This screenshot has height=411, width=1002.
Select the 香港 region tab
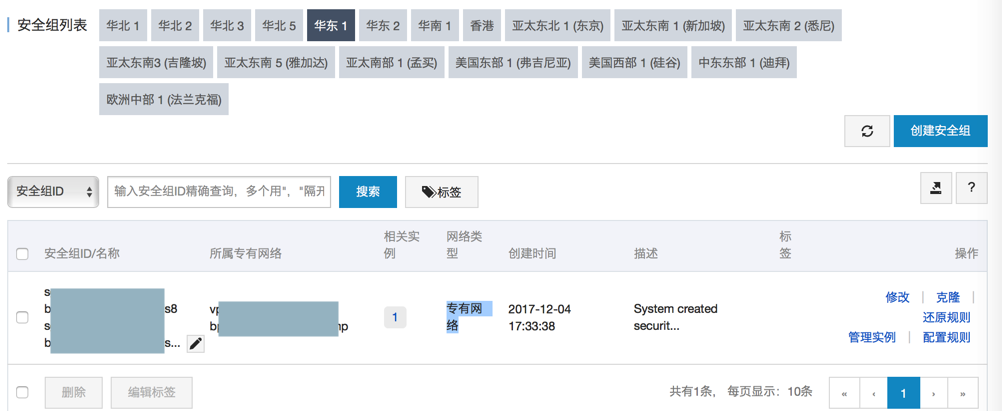click(x=482, y=25)
